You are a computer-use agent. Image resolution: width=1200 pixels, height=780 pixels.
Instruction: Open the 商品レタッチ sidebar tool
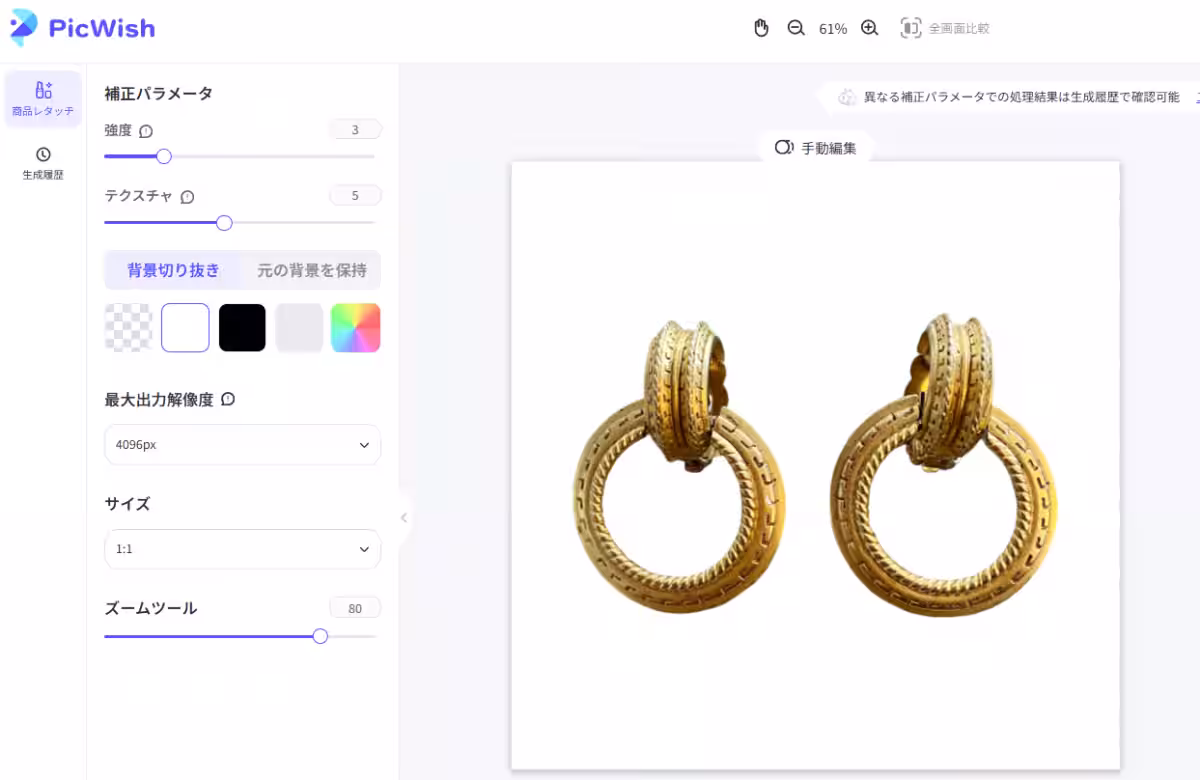43,99
